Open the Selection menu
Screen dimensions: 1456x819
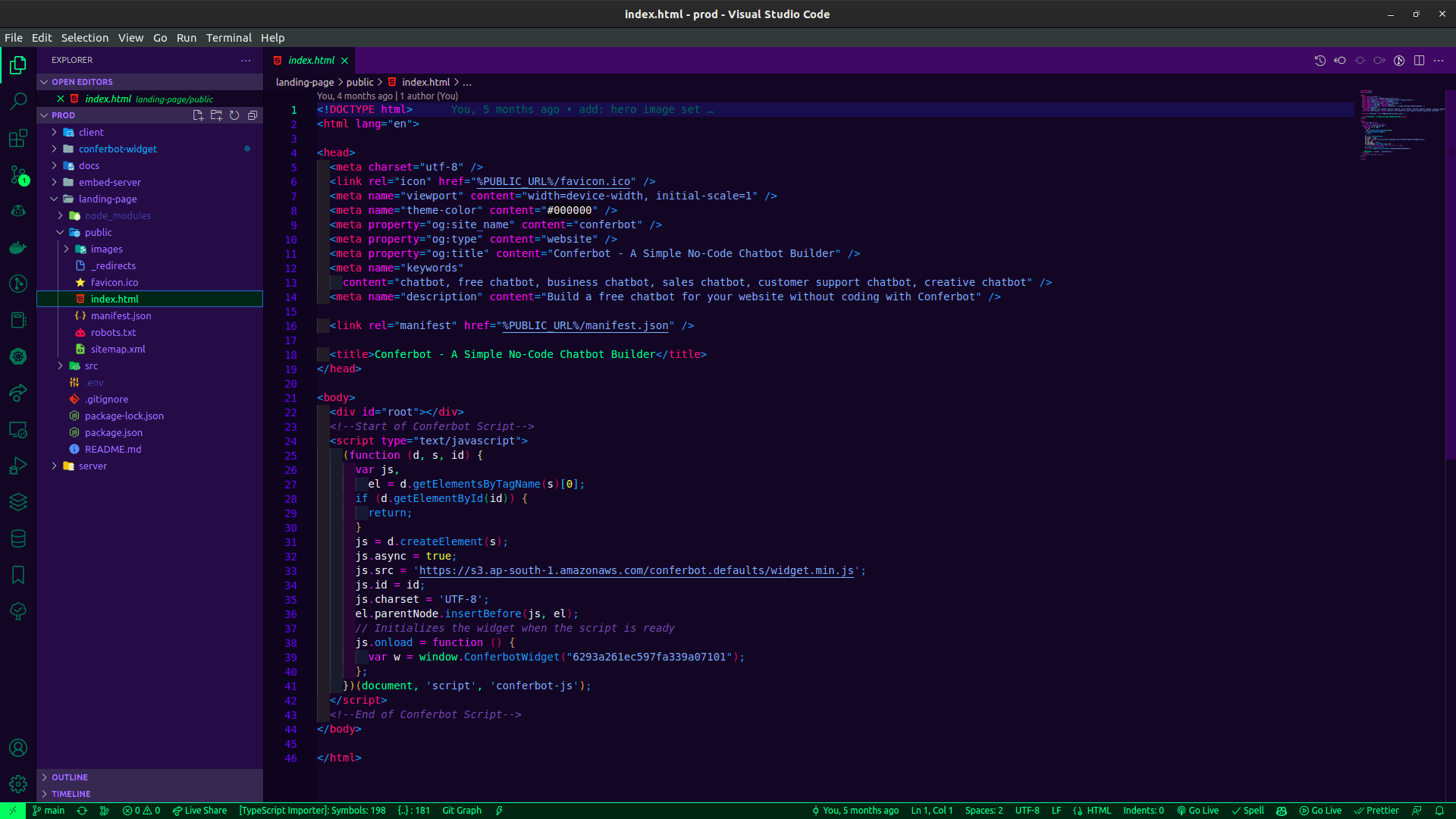[84, 38]
